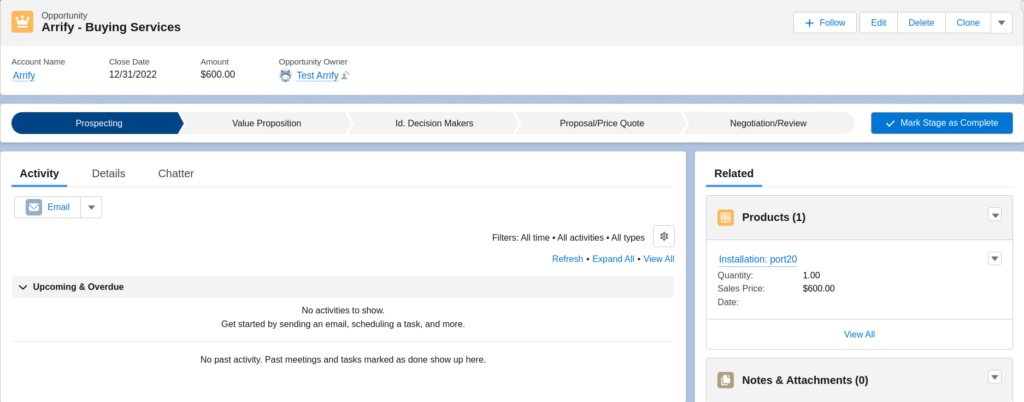
Task: Click change owner icon beside Test Arrify
Action: point(346,75)
